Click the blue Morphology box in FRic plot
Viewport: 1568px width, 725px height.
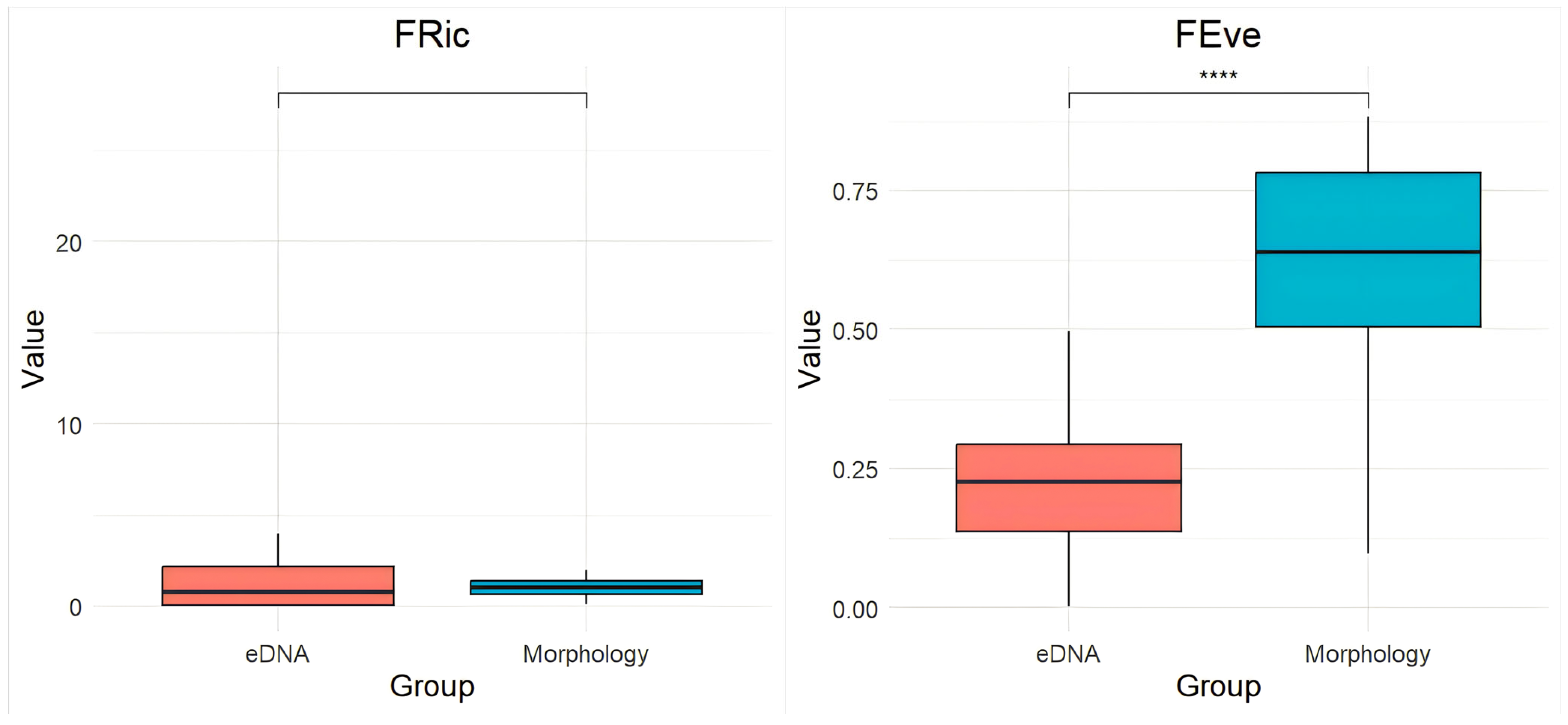pyautogui.click(x=586, y=588)
